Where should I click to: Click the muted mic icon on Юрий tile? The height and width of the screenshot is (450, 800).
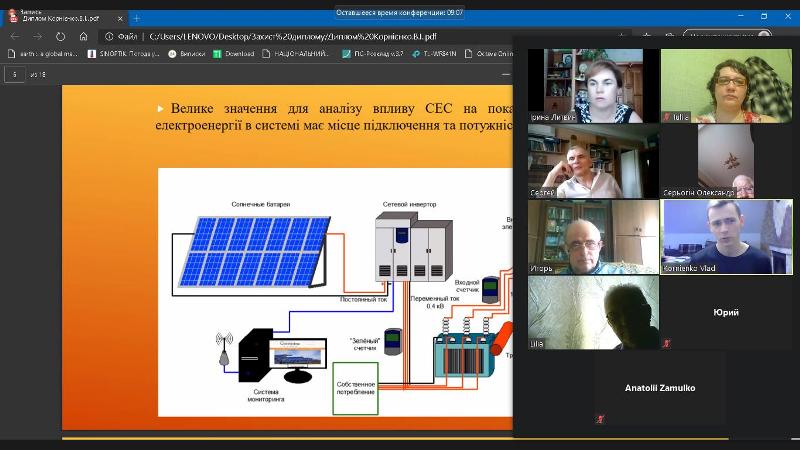(x=667, y=343)
